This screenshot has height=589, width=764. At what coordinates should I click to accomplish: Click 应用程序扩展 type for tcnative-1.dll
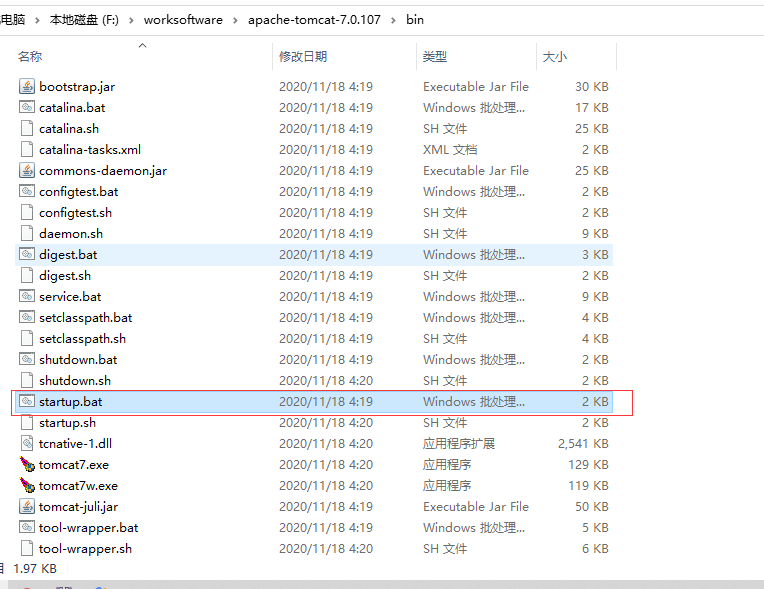459,444
